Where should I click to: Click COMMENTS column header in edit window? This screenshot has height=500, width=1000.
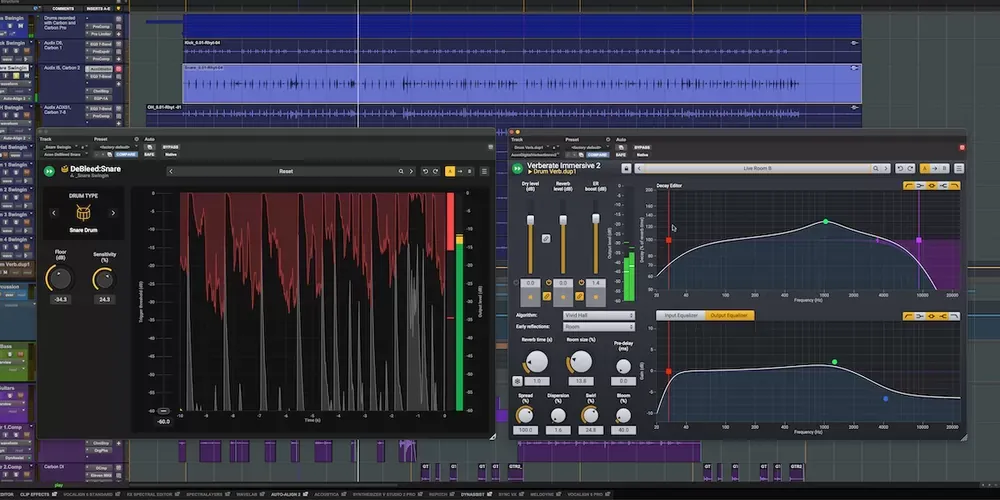click(x=63, y=8)
